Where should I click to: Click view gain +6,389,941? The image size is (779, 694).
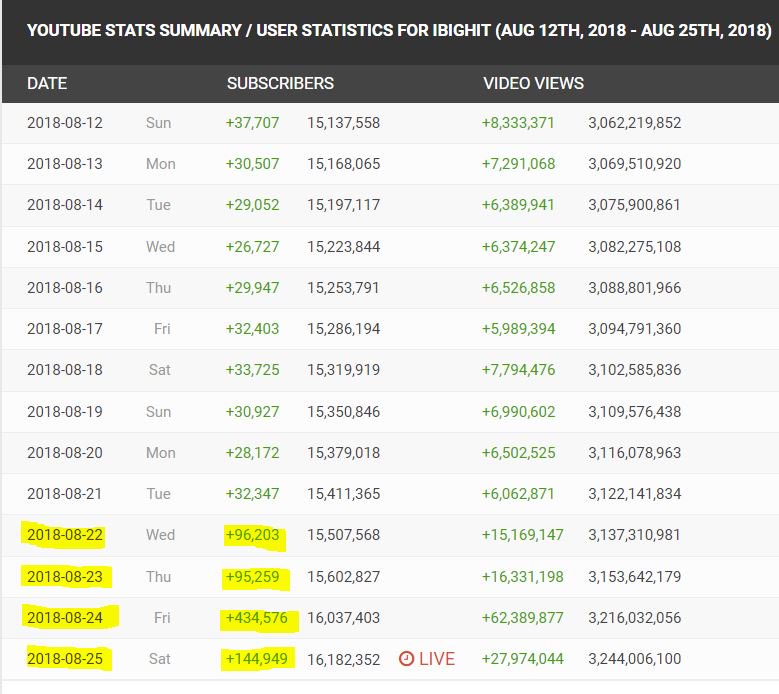(518, 205)
